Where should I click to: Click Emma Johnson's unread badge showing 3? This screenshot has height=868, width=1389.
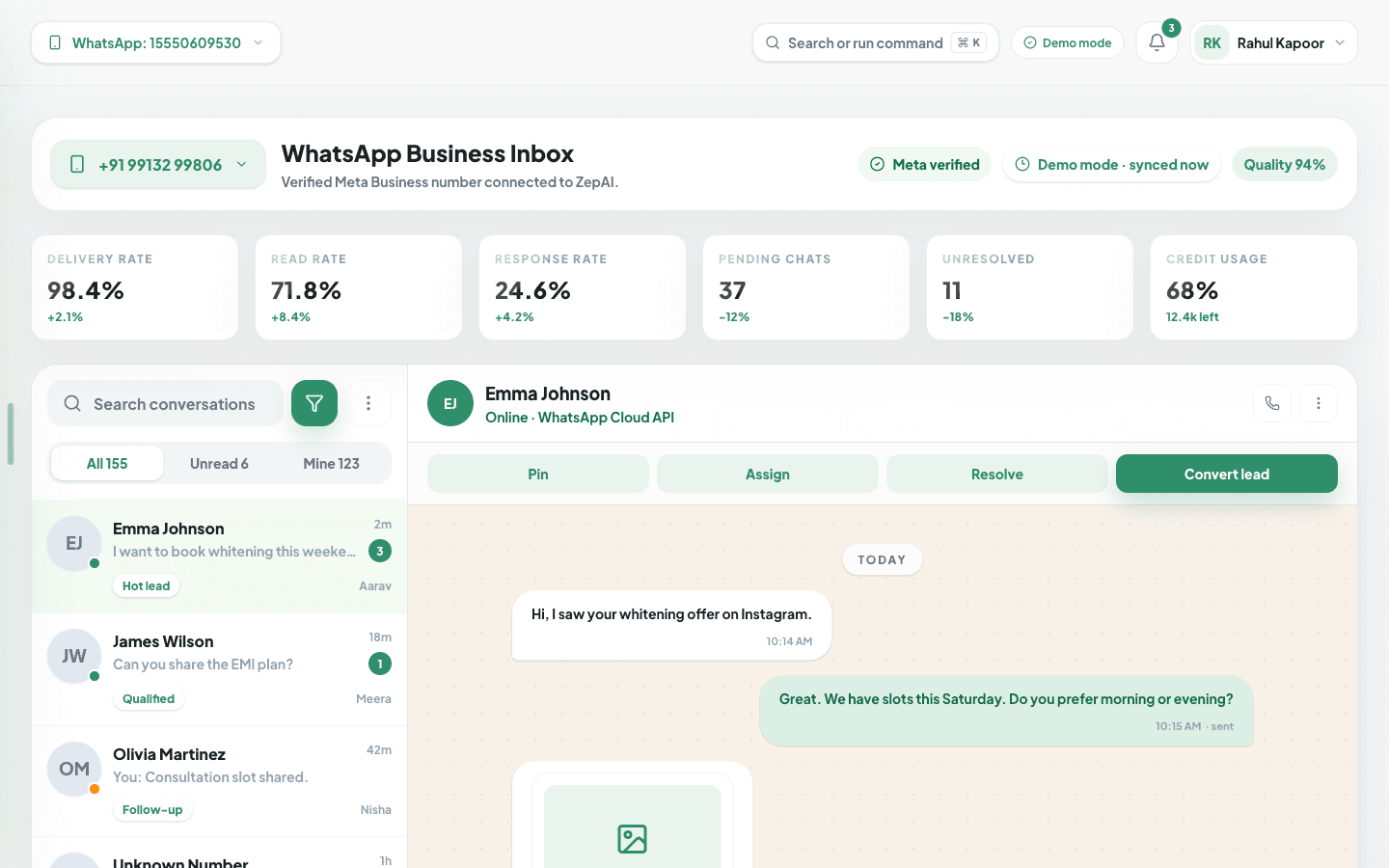coord(380,551)
